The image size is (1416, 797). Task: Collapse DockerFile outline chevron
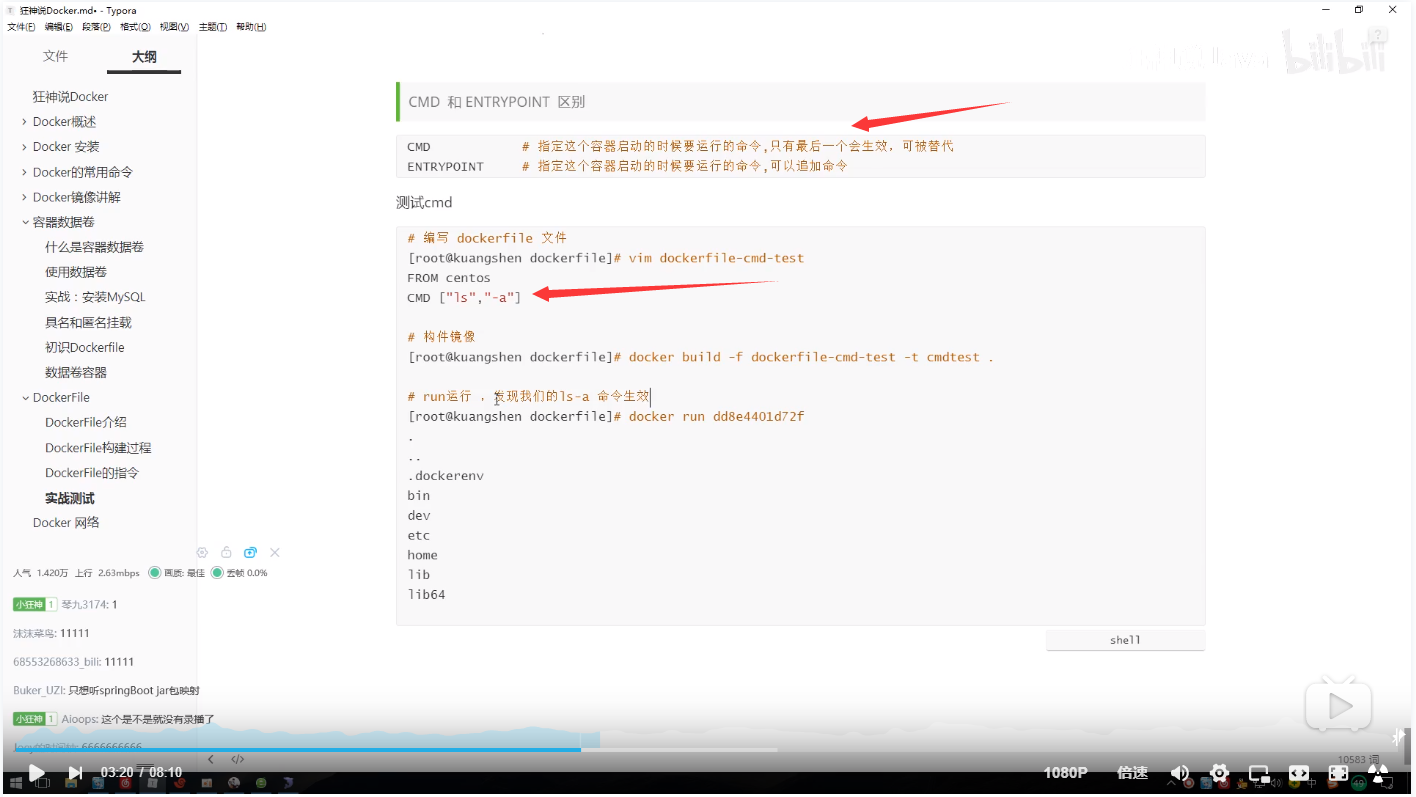tap(25, 397)
